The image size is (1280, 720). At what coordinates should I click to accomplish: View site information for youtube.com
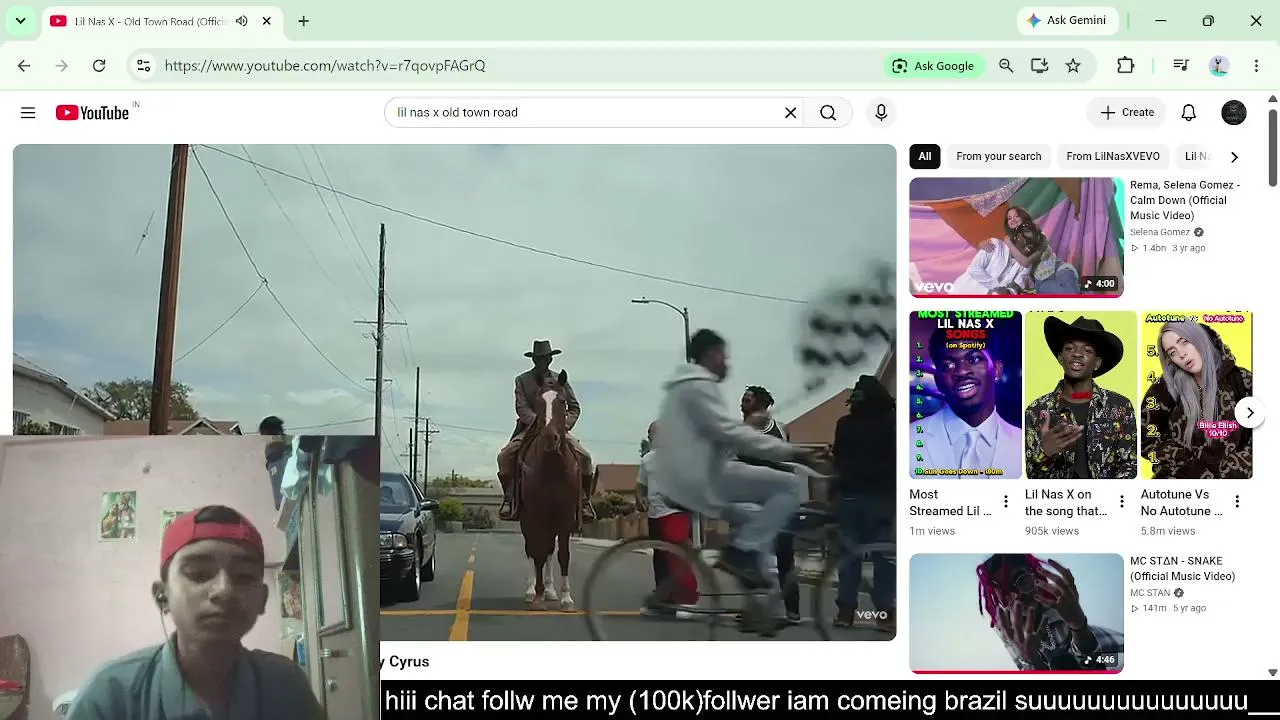coord(144,66)
